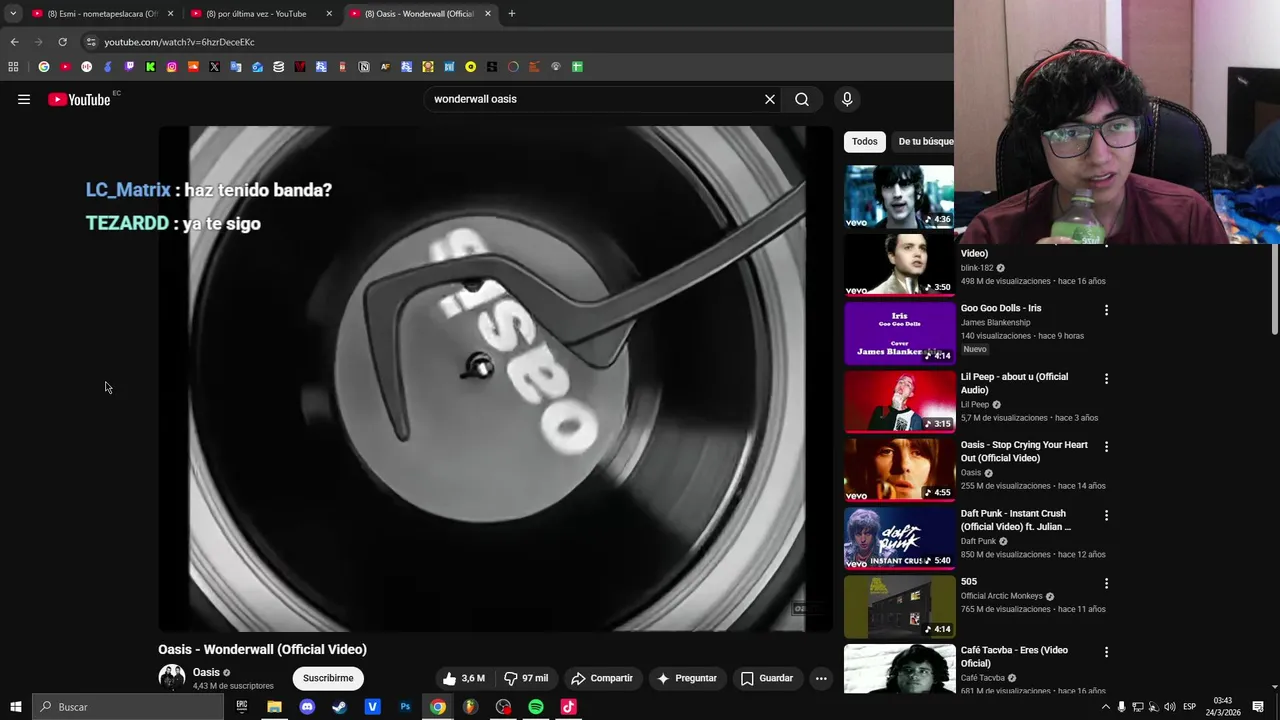Open a new browser tab
This screenshot has height=720, width=1280.
[512, 14]
